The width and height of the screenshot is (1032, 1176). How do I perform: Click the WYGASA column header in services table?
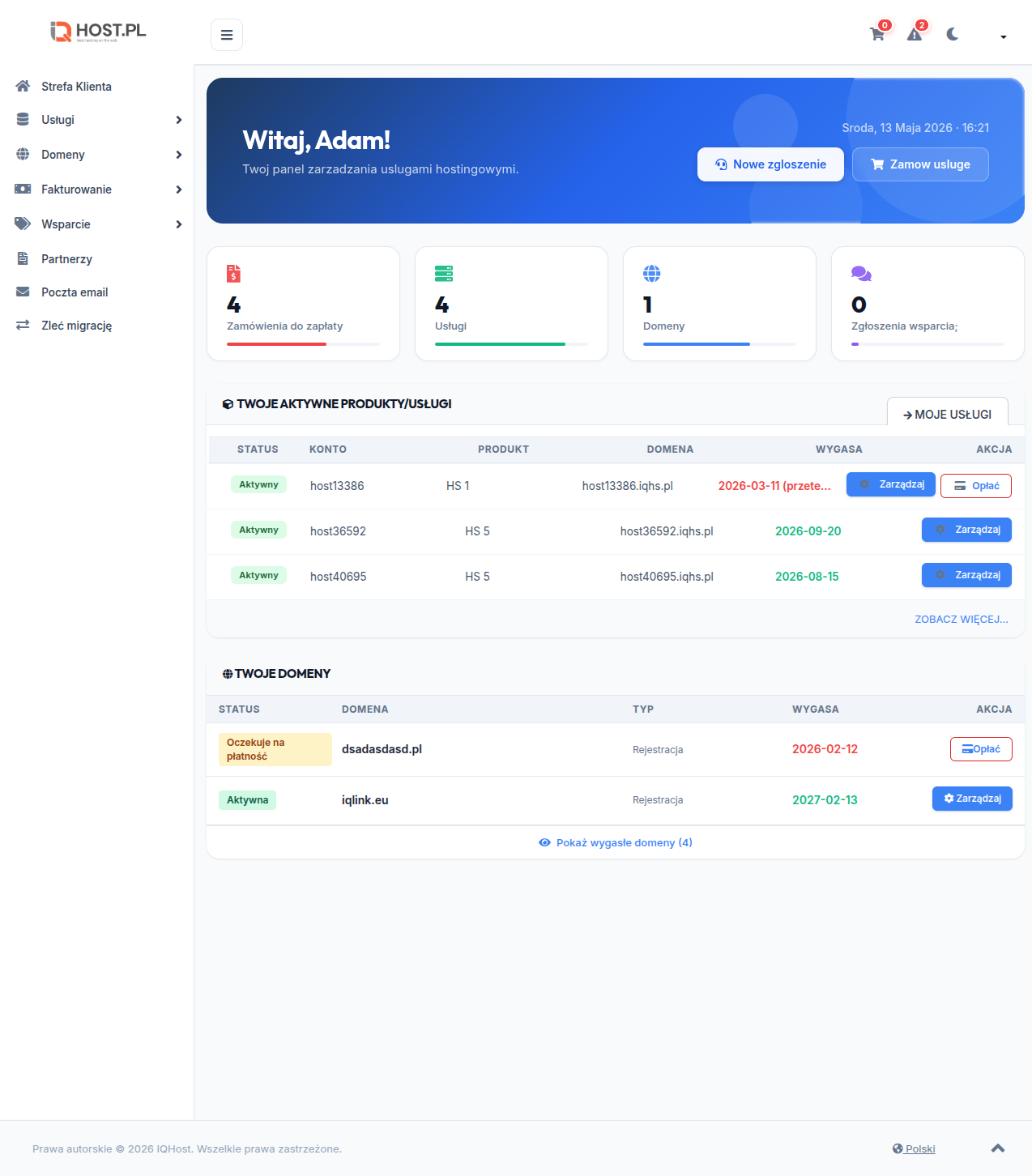838,450
